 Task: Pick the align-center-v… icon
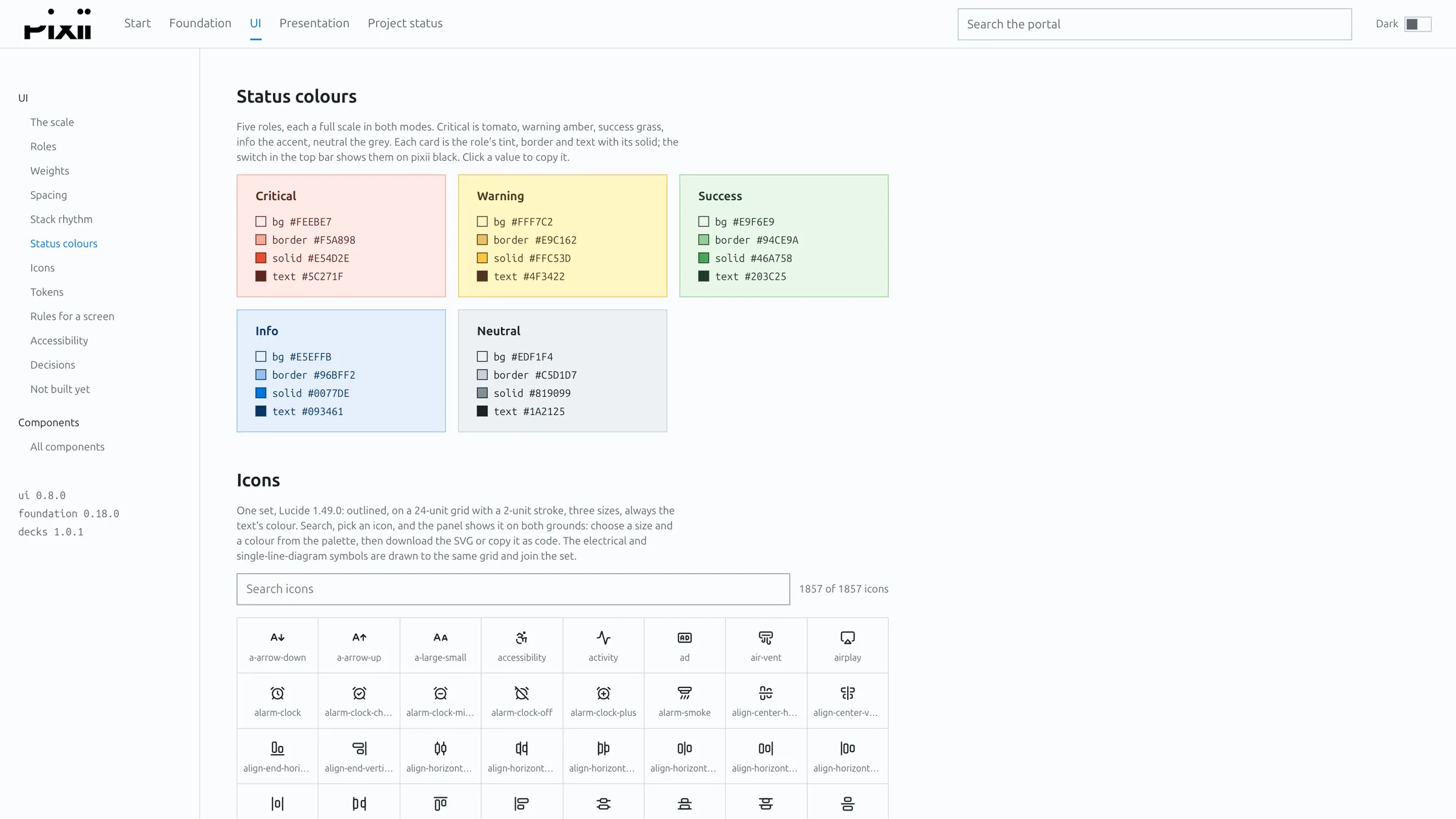(848, 701)
